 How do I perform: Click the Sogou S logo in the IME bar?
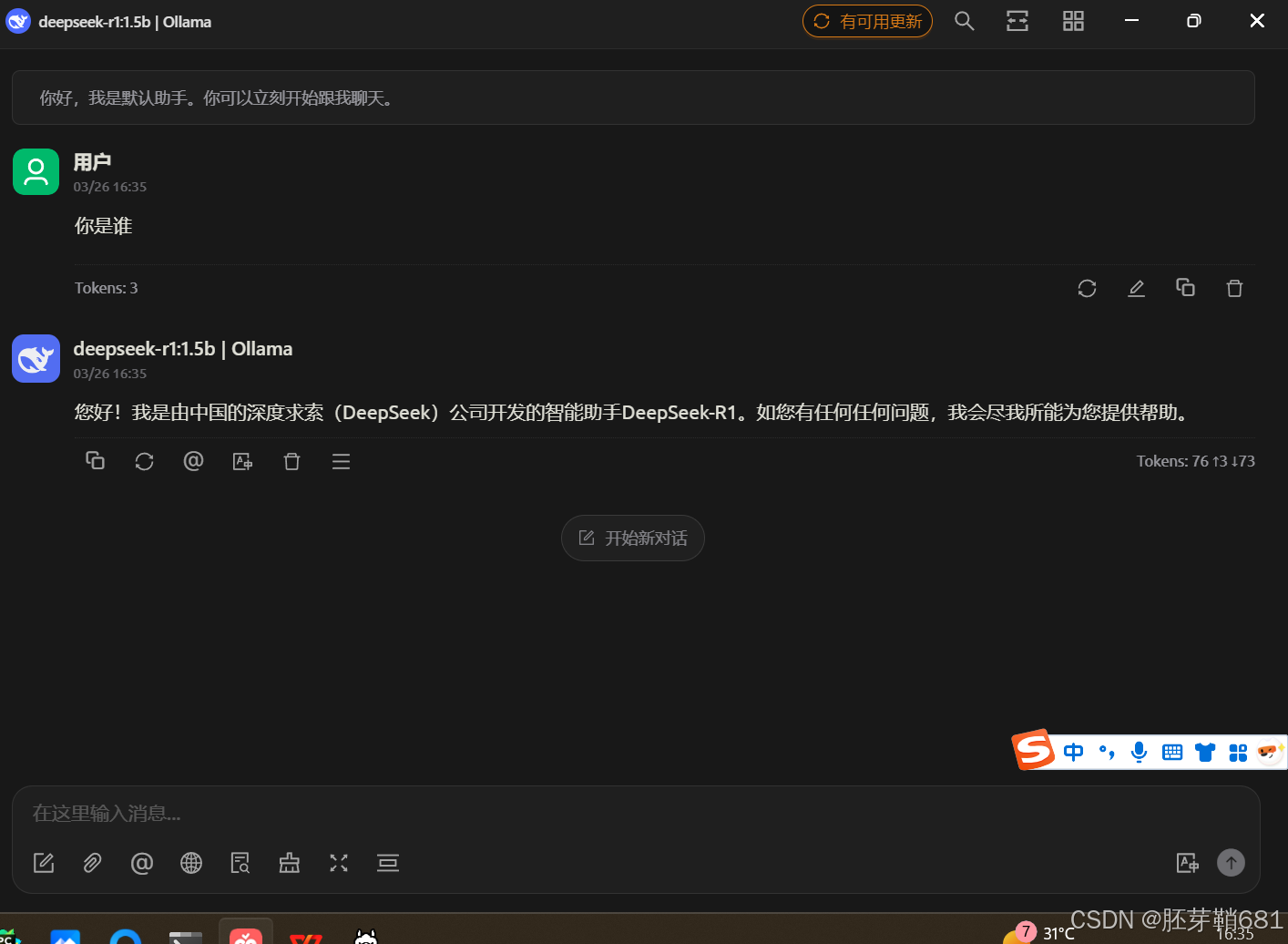point(1034,750)
